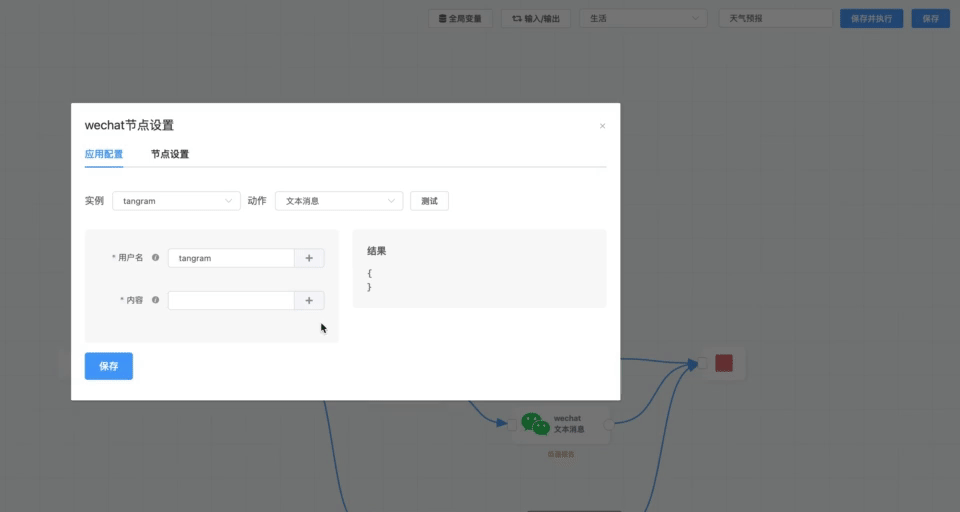Image resolution: width=960 pixels, height=512 pixels.
Task: Click the info icon next to 内容
Action: pos(155,300)
